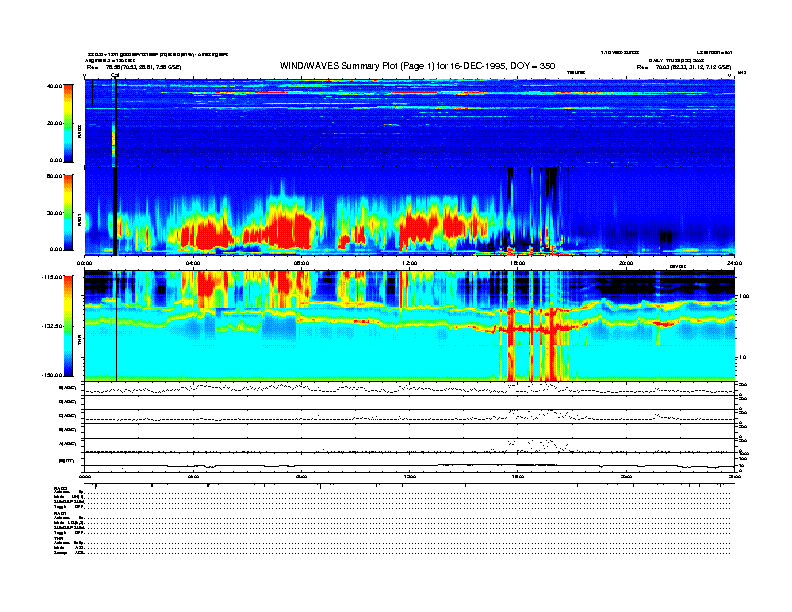This screenshot has width=792, height=612.
Task: Click the 04:00 tick label under RAD1 panel
Action: click(193, 263)
